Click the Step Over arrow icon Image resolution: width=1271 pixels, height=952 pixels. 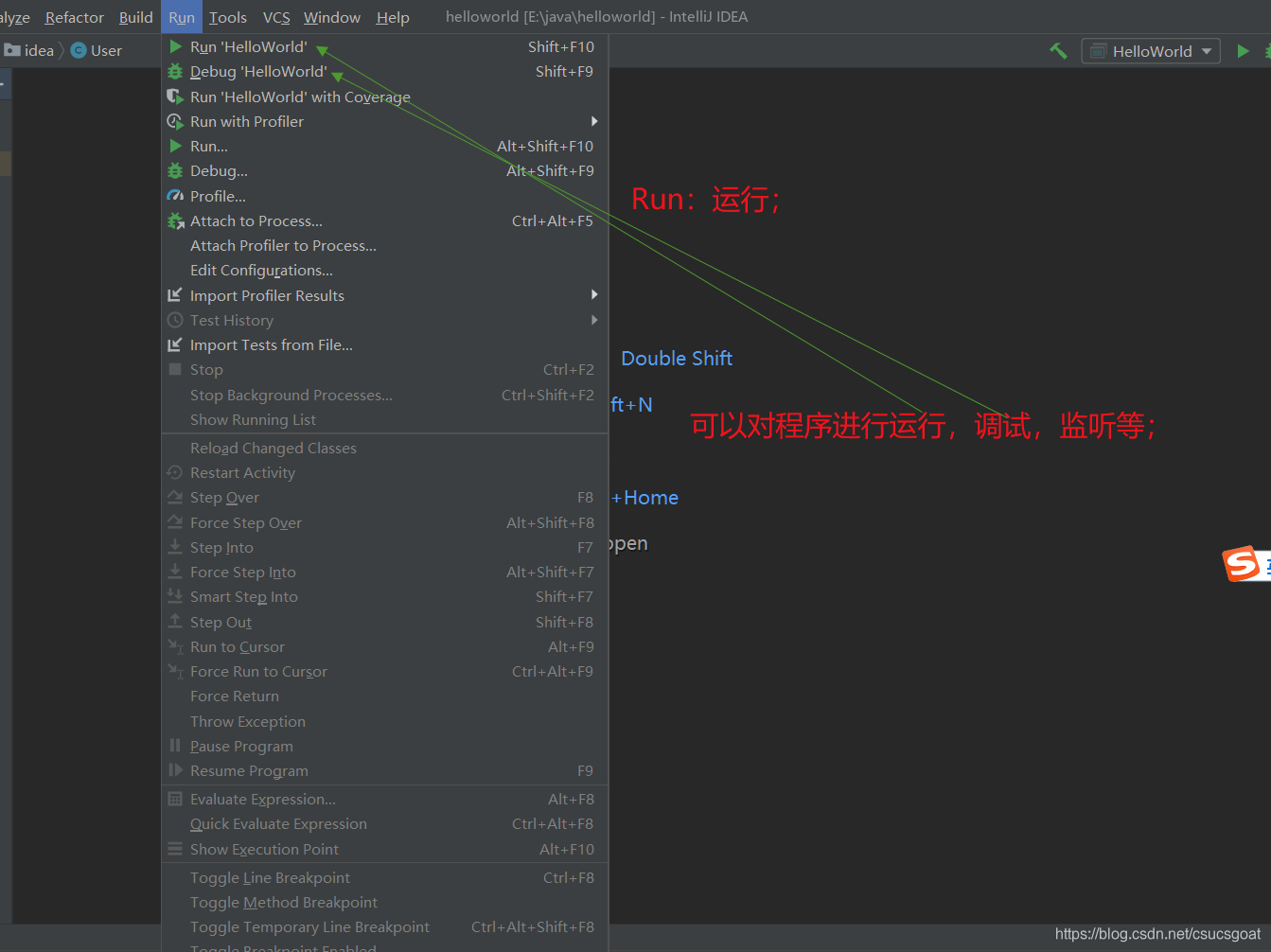coord(175,497)
